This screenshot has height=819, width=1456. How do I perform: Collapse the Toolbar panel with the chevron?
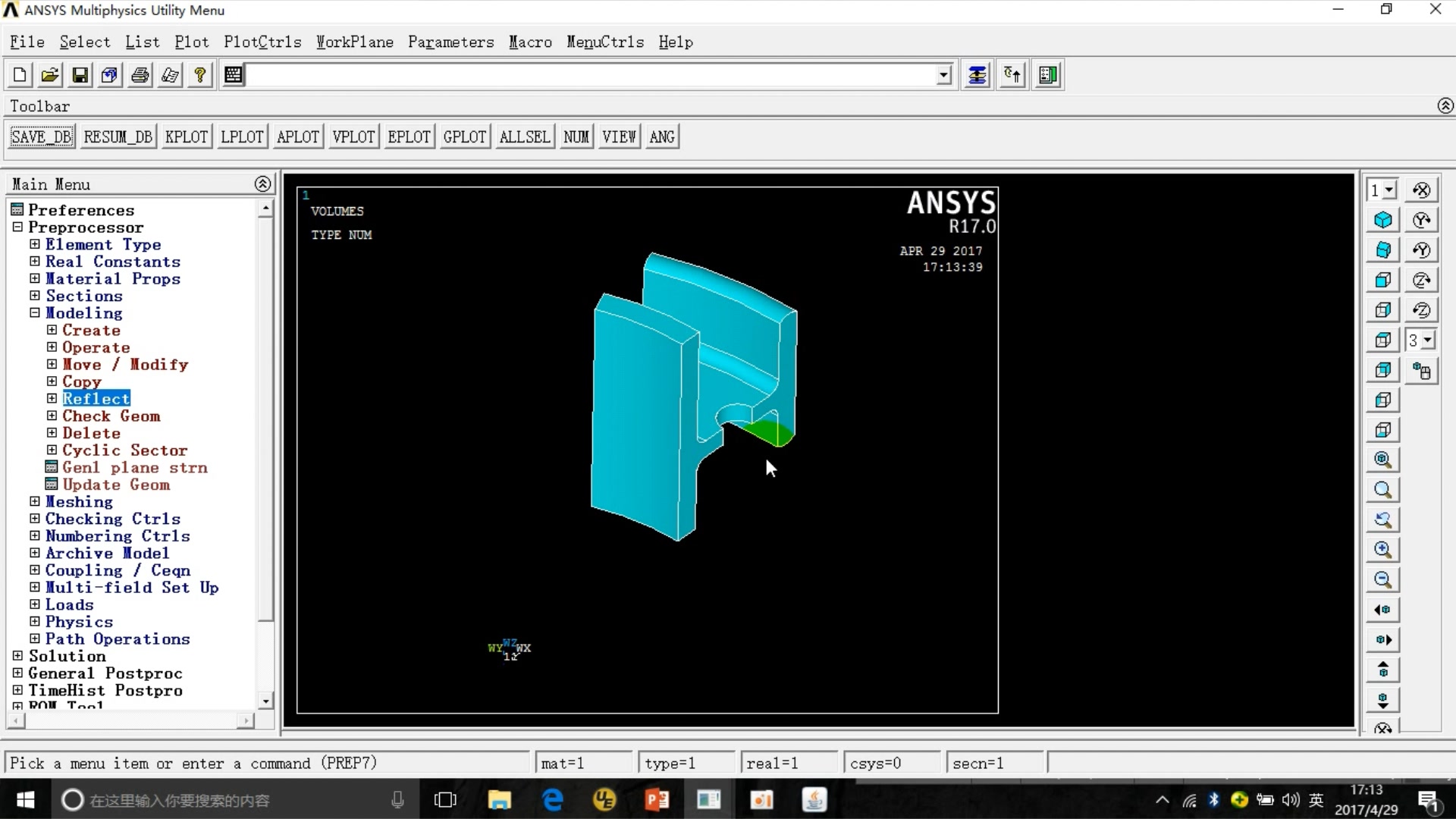[x=1445, y=106]
